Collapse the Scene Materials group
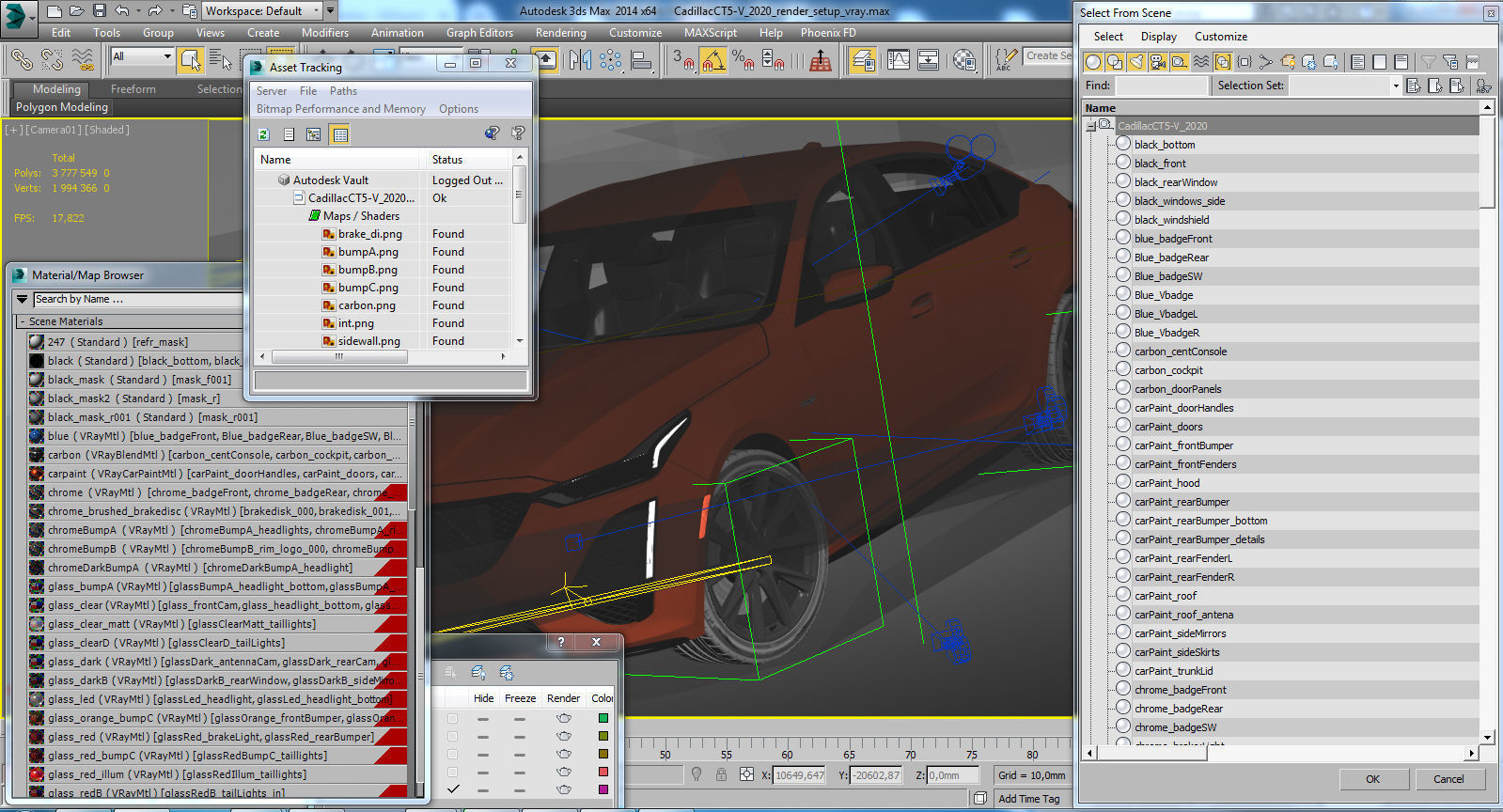Viewport: 1503px width, 812px height. click(23, 321)
